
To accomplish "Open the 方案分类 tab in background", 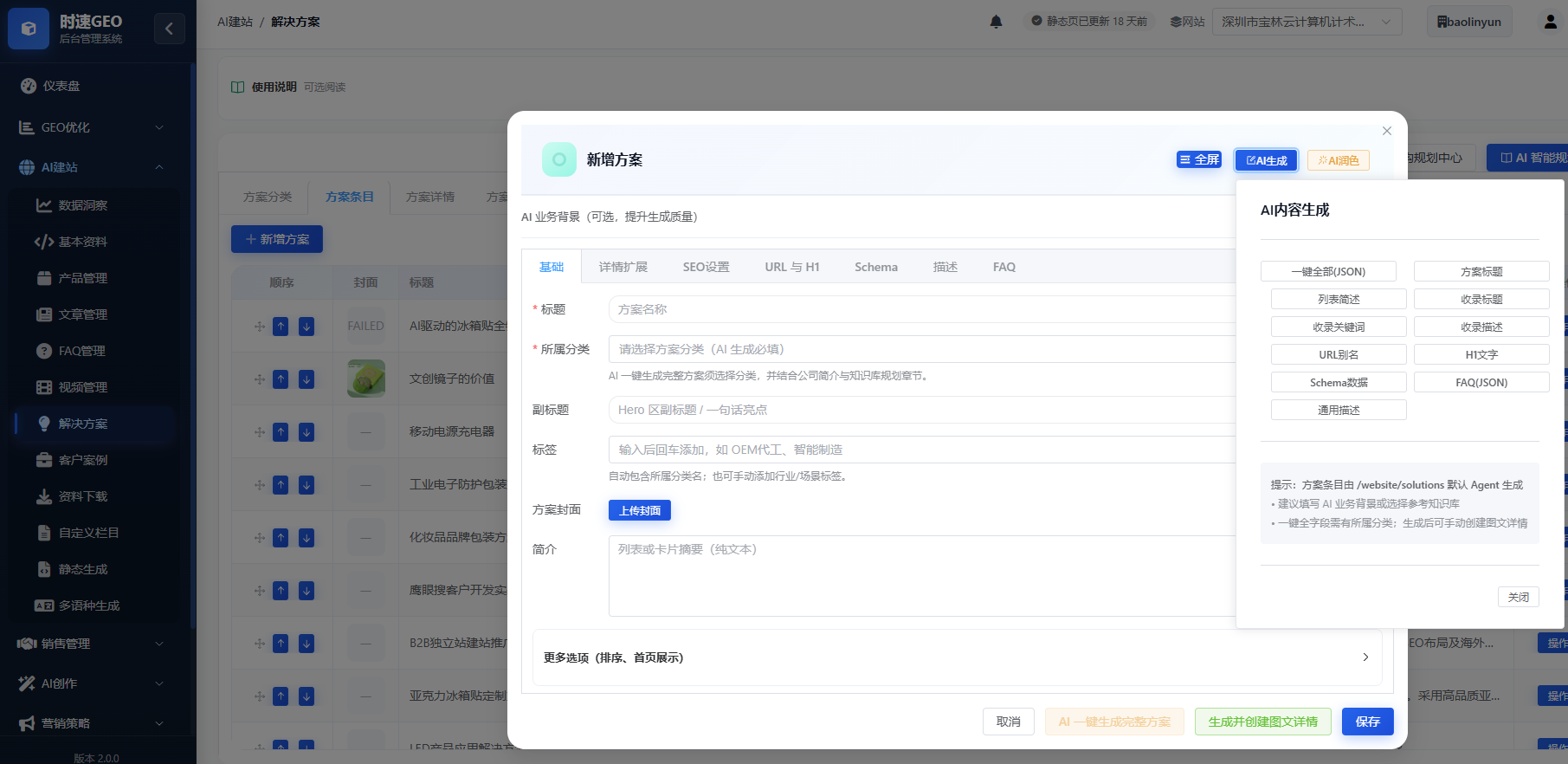I will point(268,197).
